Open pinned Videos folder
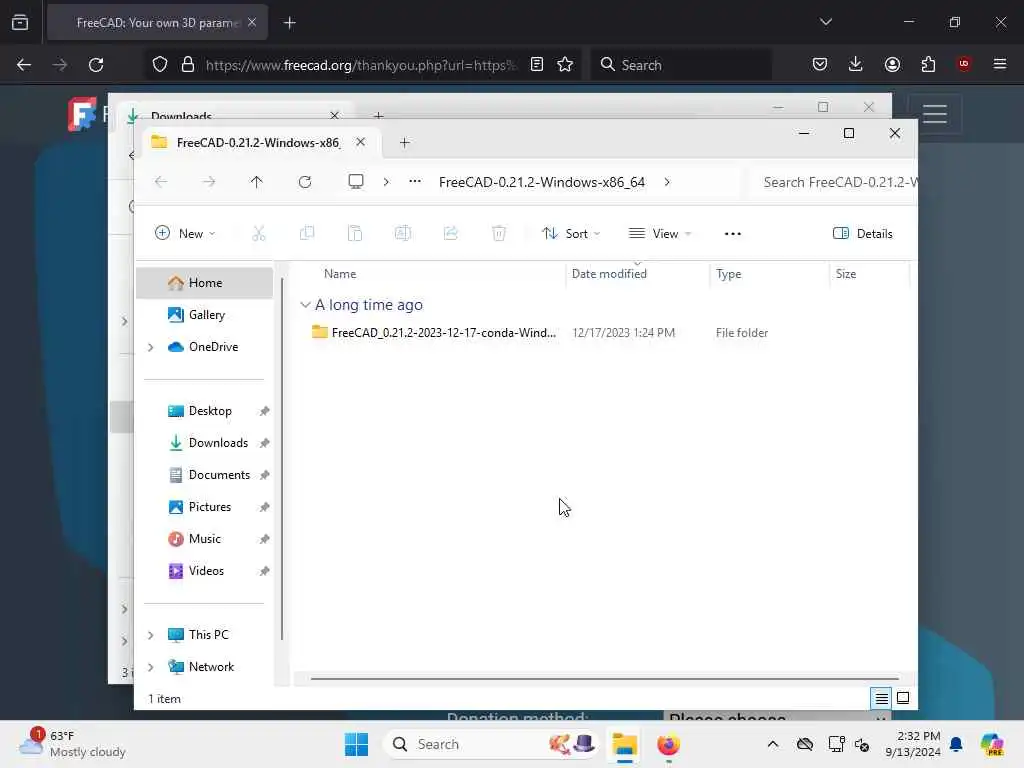 point(204,571)
